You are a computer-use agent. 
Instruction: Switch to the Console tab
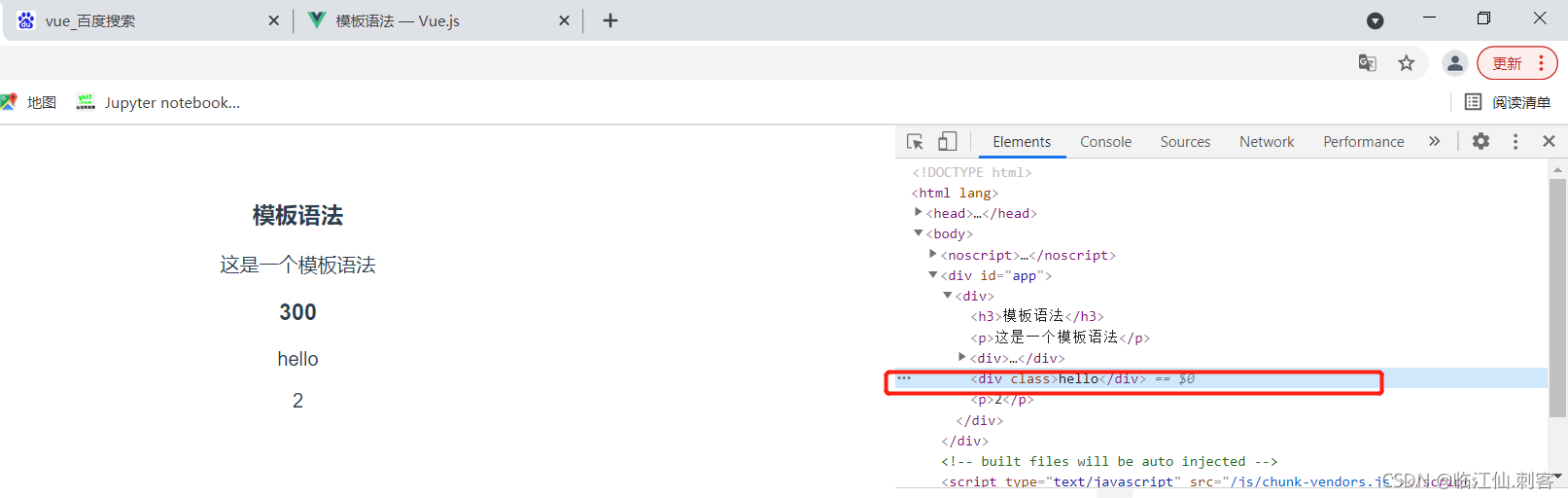[x=1105, y=142]
